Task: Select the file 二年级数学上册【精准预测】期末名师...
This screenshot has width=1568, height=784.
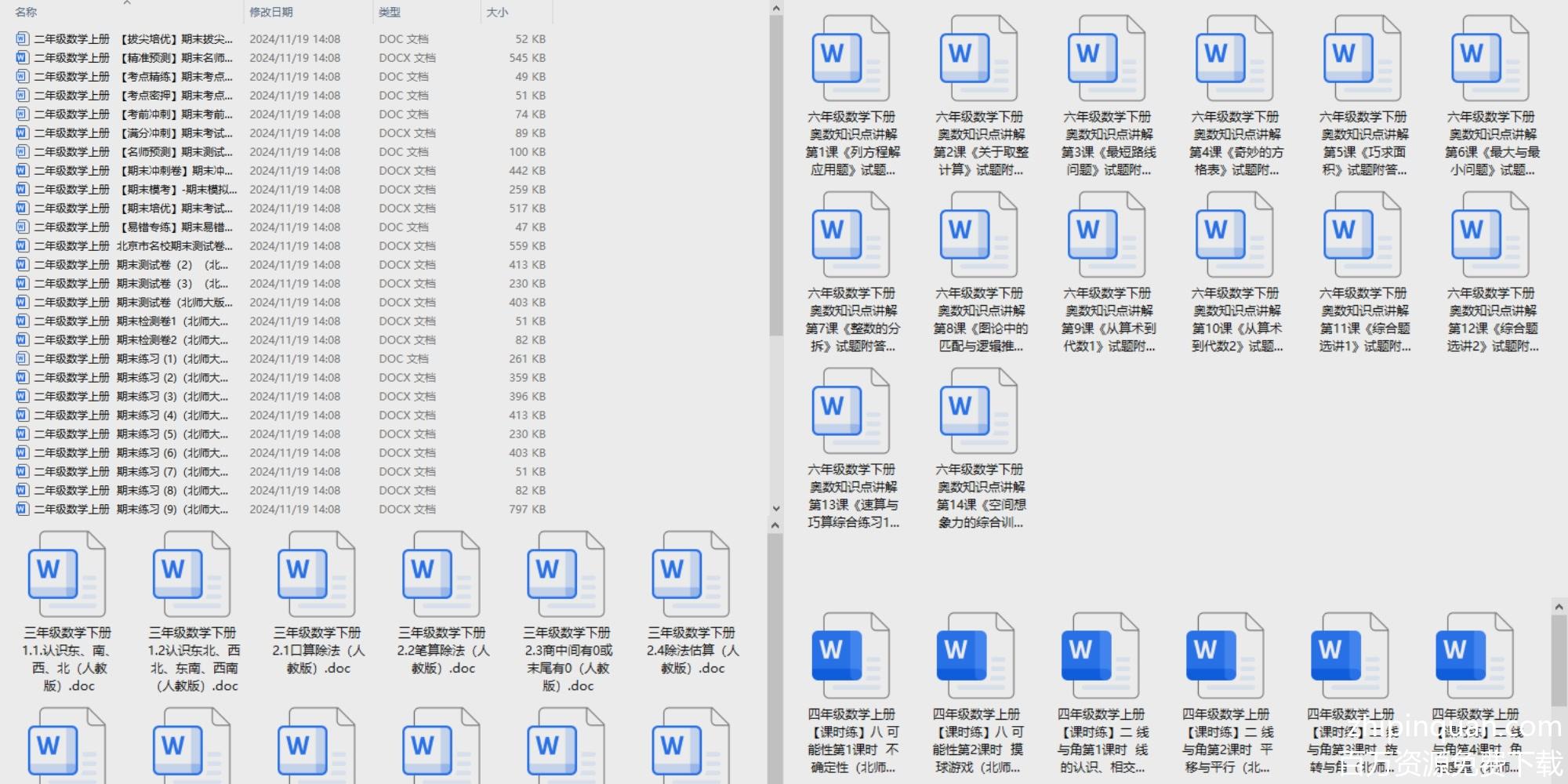Action: pos(133,57)
